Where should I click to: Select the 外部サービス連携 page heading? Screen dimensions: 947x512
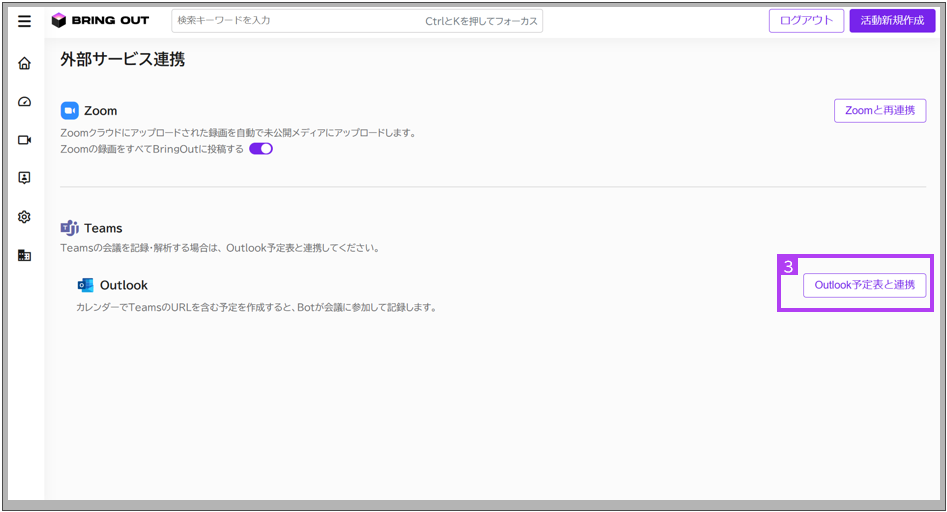coord(123,59)
